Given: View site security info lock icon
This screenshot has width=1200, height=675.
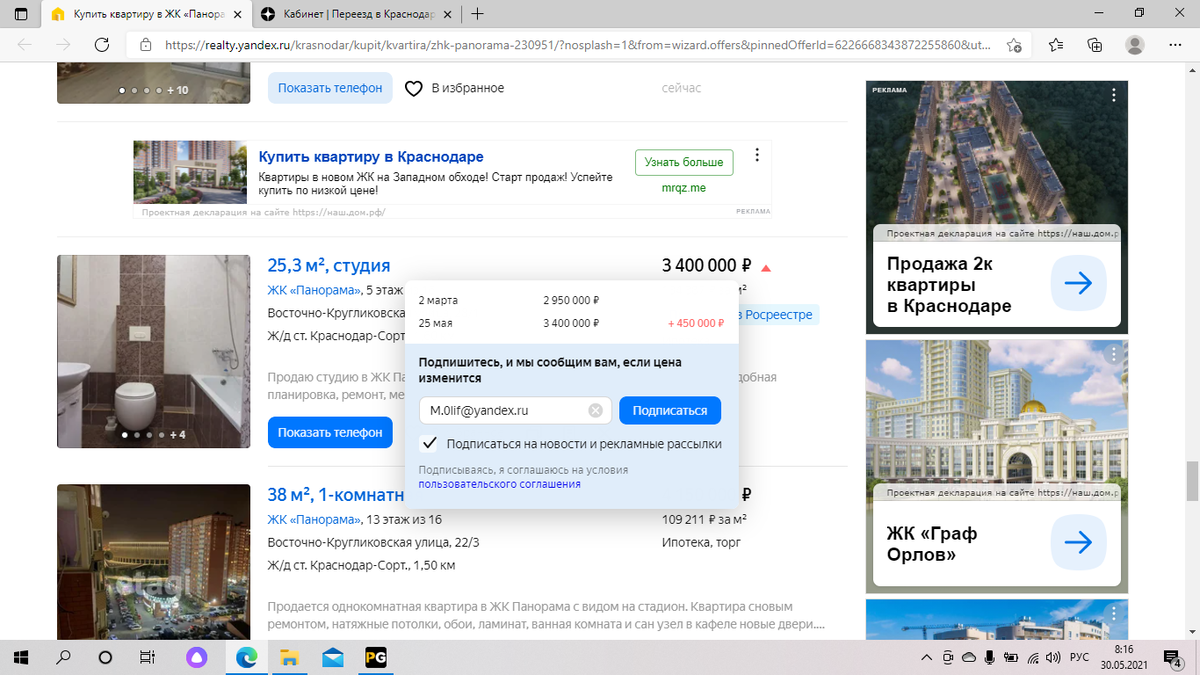Looking at the screenshot, I should 145,45.
